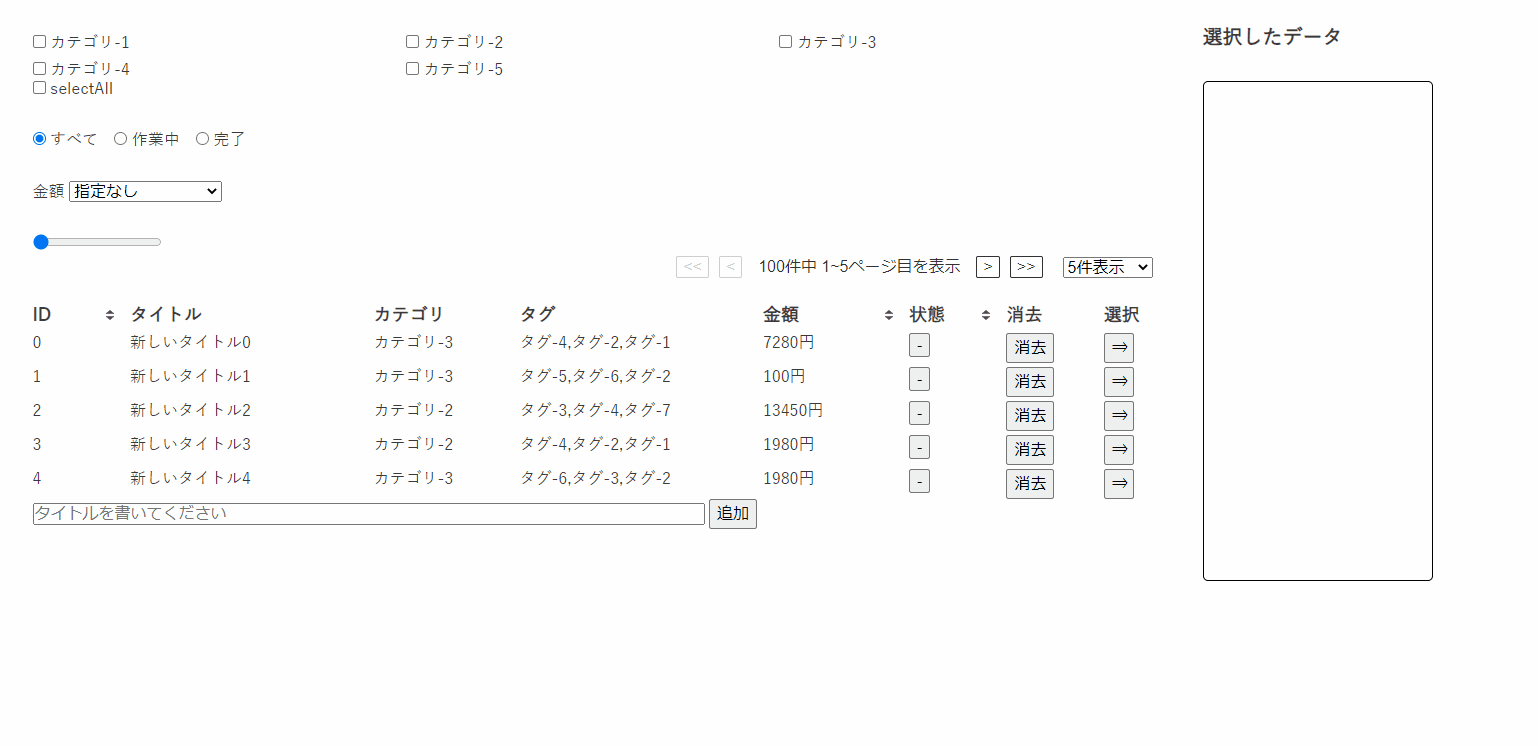Click the 13450円 amount cell
1538x746 pixels.
(x=793, y=410)
